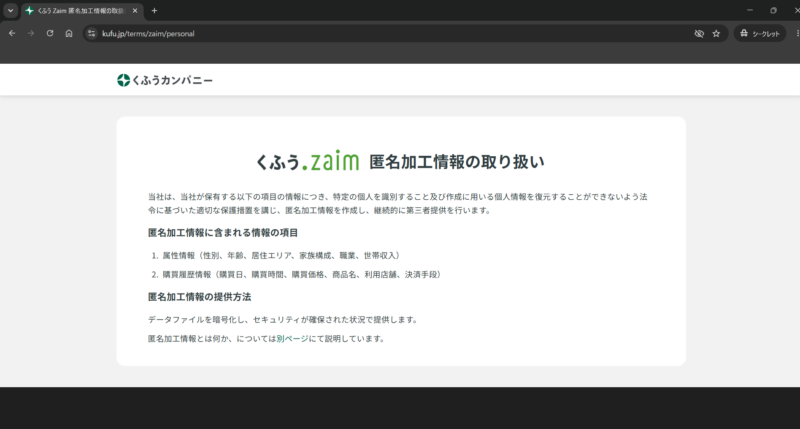Click the crossed-eye tracking protection icon
The width and height of the screenshot is (800, 429).
[699, 34]
